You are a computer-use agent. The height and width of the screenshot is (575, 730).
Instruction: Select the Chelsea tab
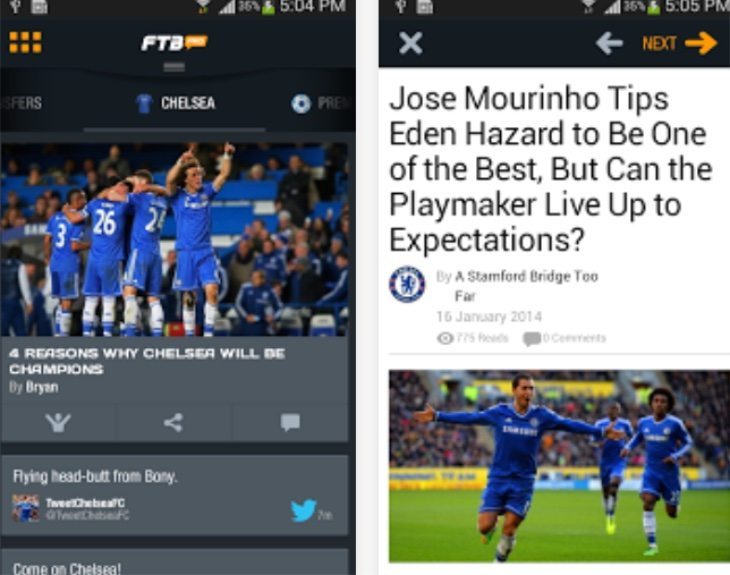pos(176,103)
